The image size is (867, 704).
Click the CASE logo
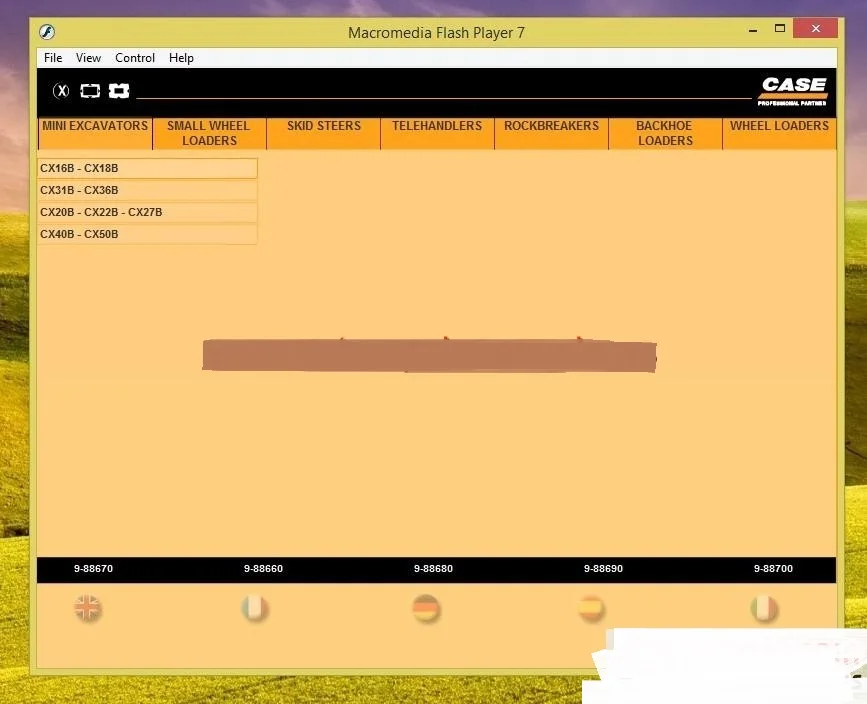(793, 91)
